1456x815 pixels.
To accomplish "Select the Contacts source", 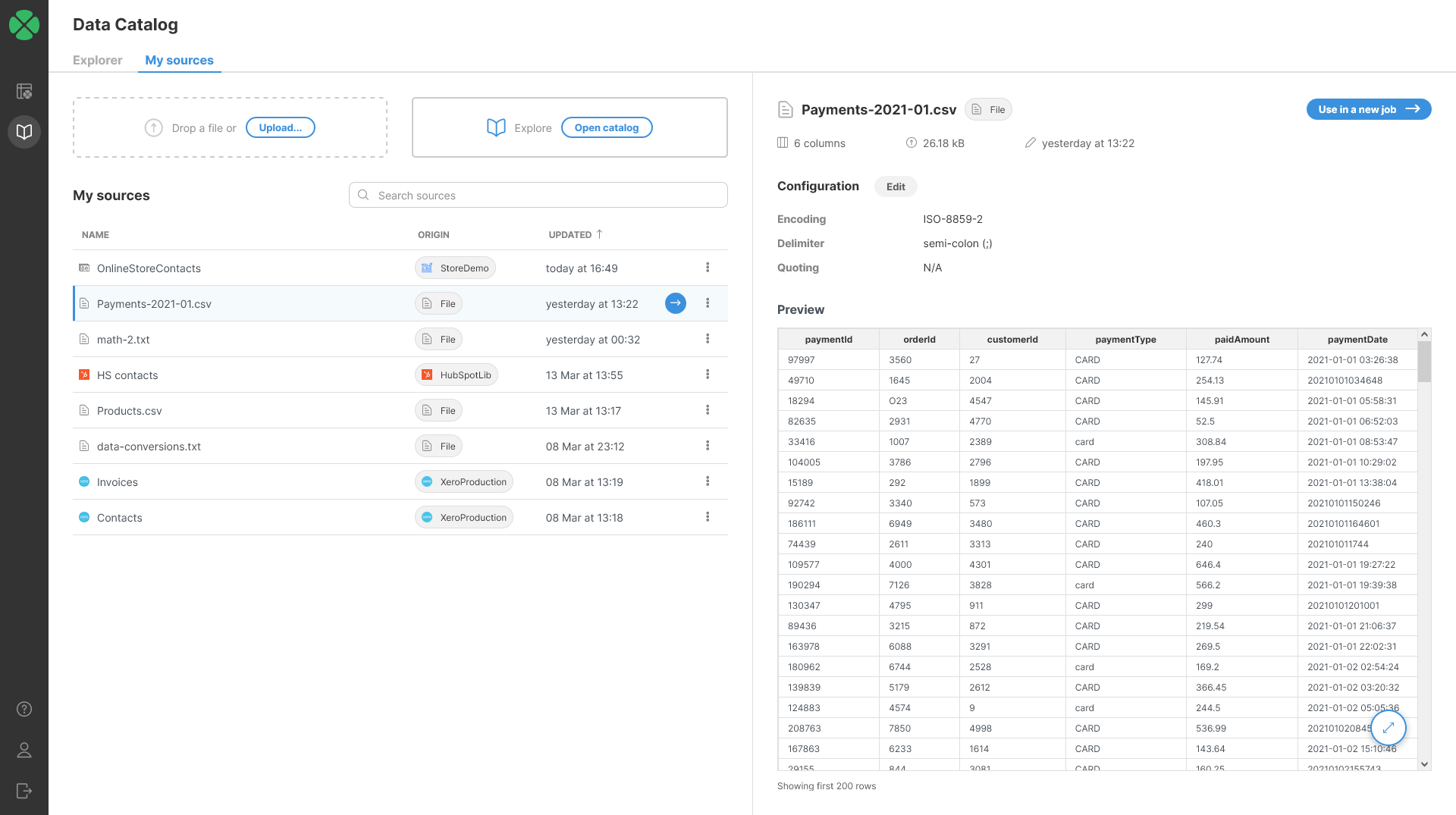I will click(400, 517).
